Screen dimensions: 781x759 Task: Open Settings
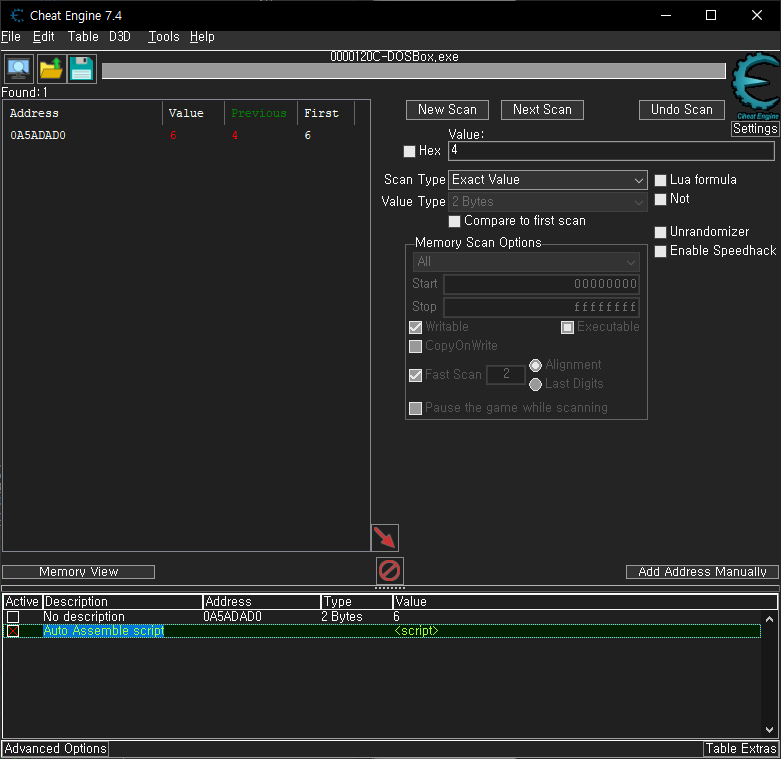[755, 128]
